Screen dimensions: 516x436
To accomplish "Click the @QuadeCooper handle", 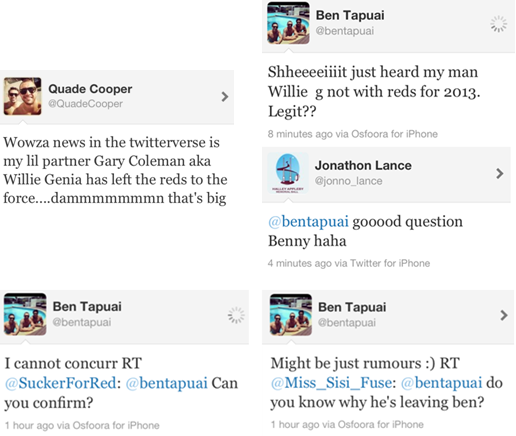I will (x=85, y=104).
